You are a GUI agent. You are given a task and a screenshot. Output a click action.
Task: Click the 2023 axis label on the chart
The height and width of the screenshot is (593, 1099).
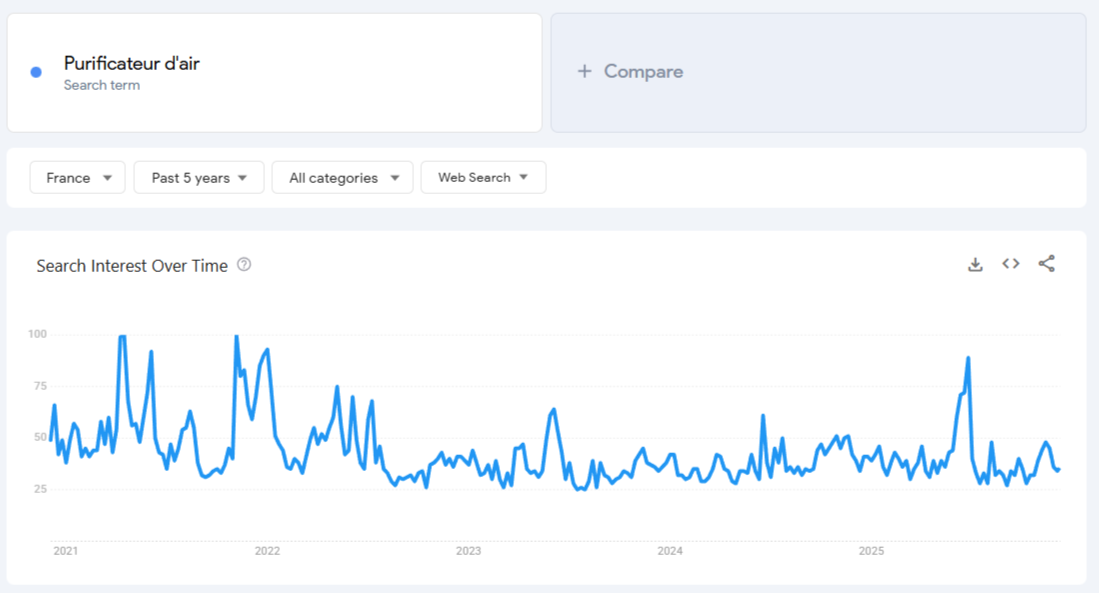469,550
